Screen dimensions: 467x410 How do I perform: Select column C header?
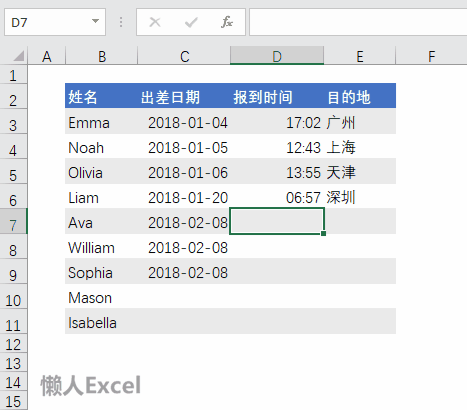184,56
